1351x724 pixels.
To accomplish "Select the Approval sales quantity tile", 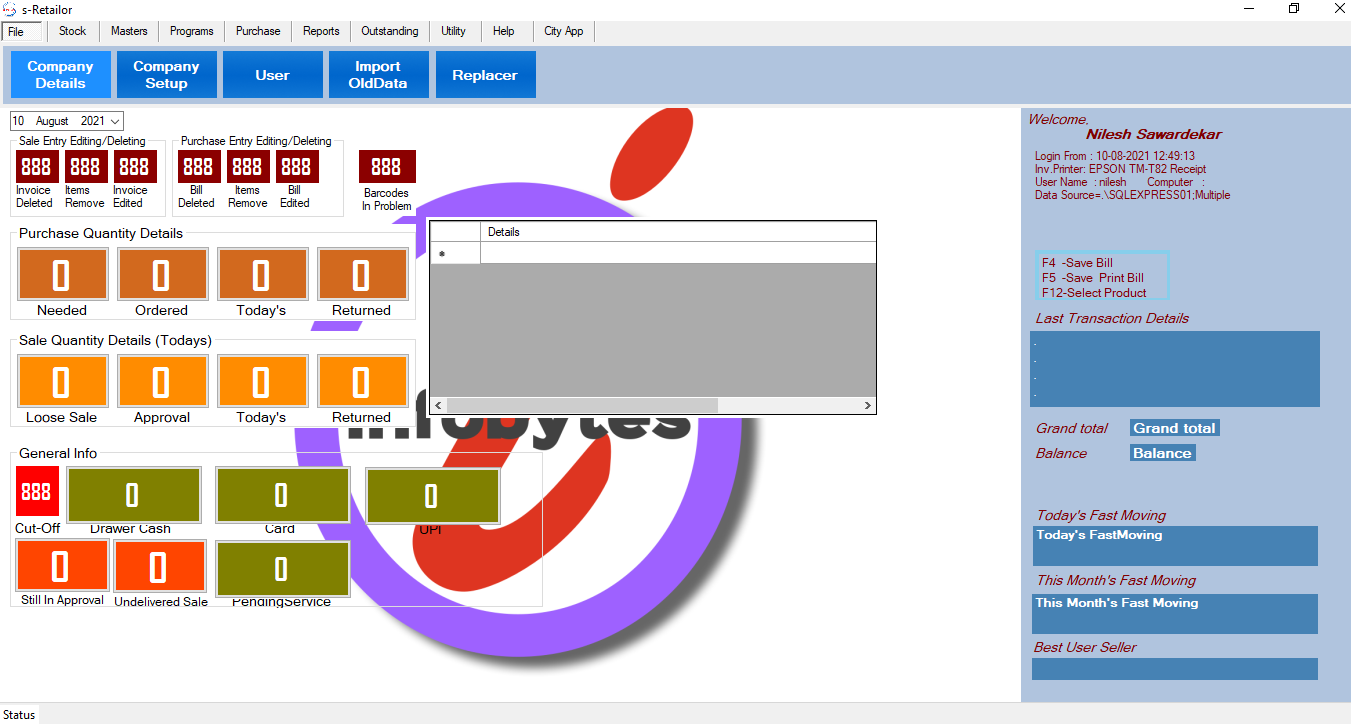I will [162, 382].
